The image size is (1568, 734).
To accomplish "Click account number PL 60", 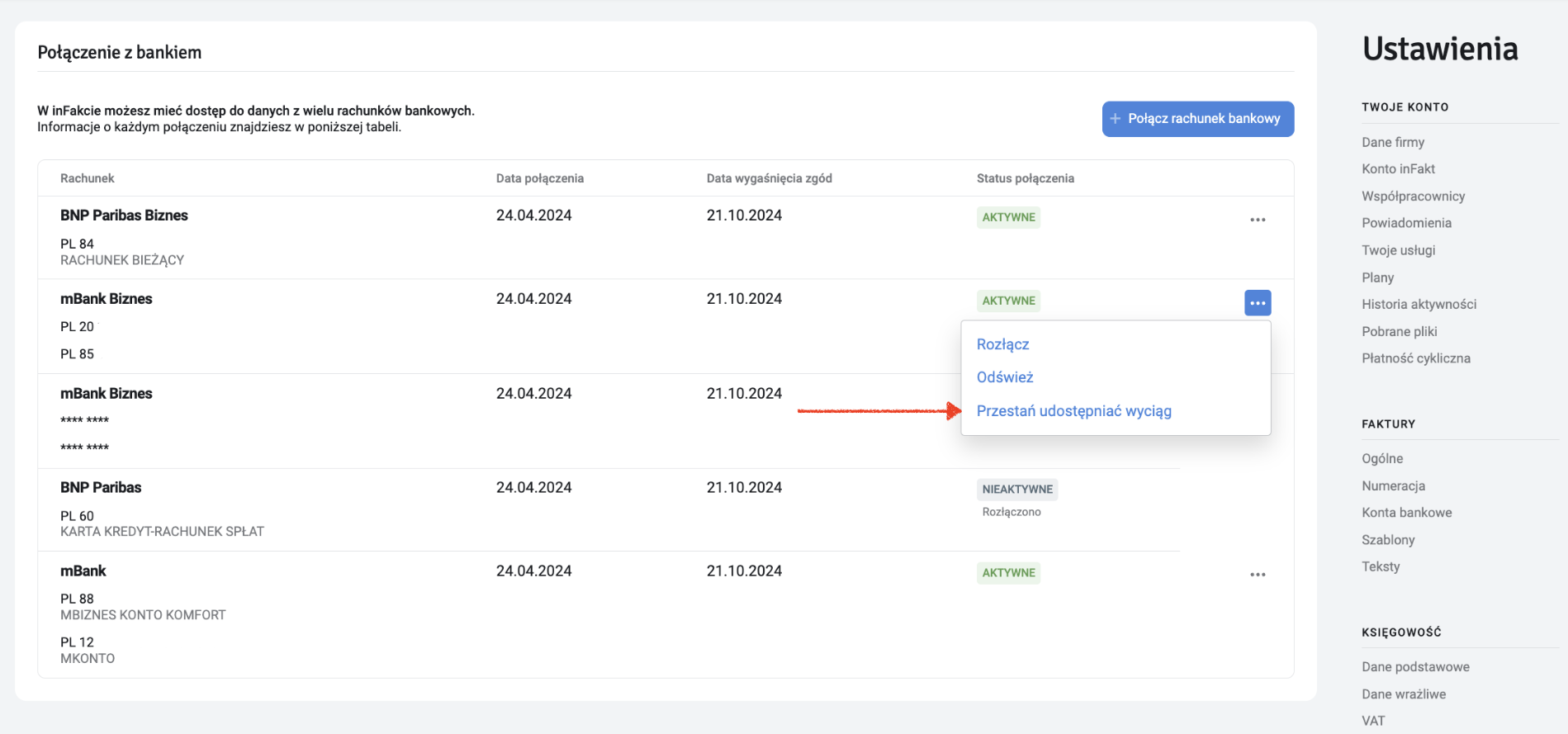I will [77, 516].
